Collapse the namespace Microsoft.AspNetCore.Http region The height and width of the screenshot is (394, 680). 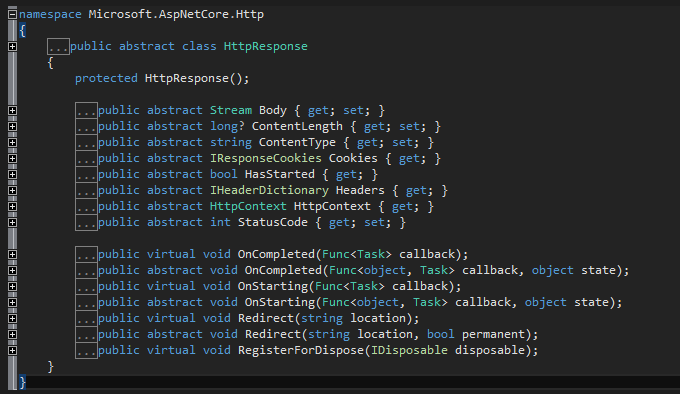tap(13, 14)
